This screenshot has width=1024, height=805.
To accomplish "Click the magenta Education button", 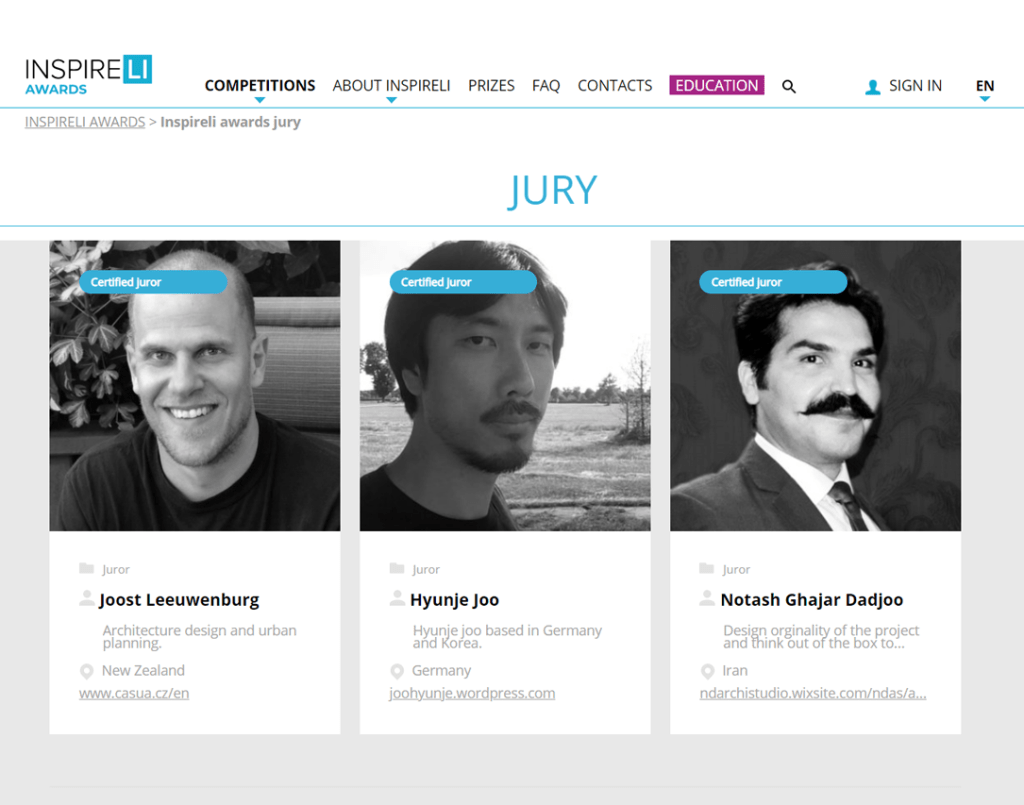I will click(716, 86).
